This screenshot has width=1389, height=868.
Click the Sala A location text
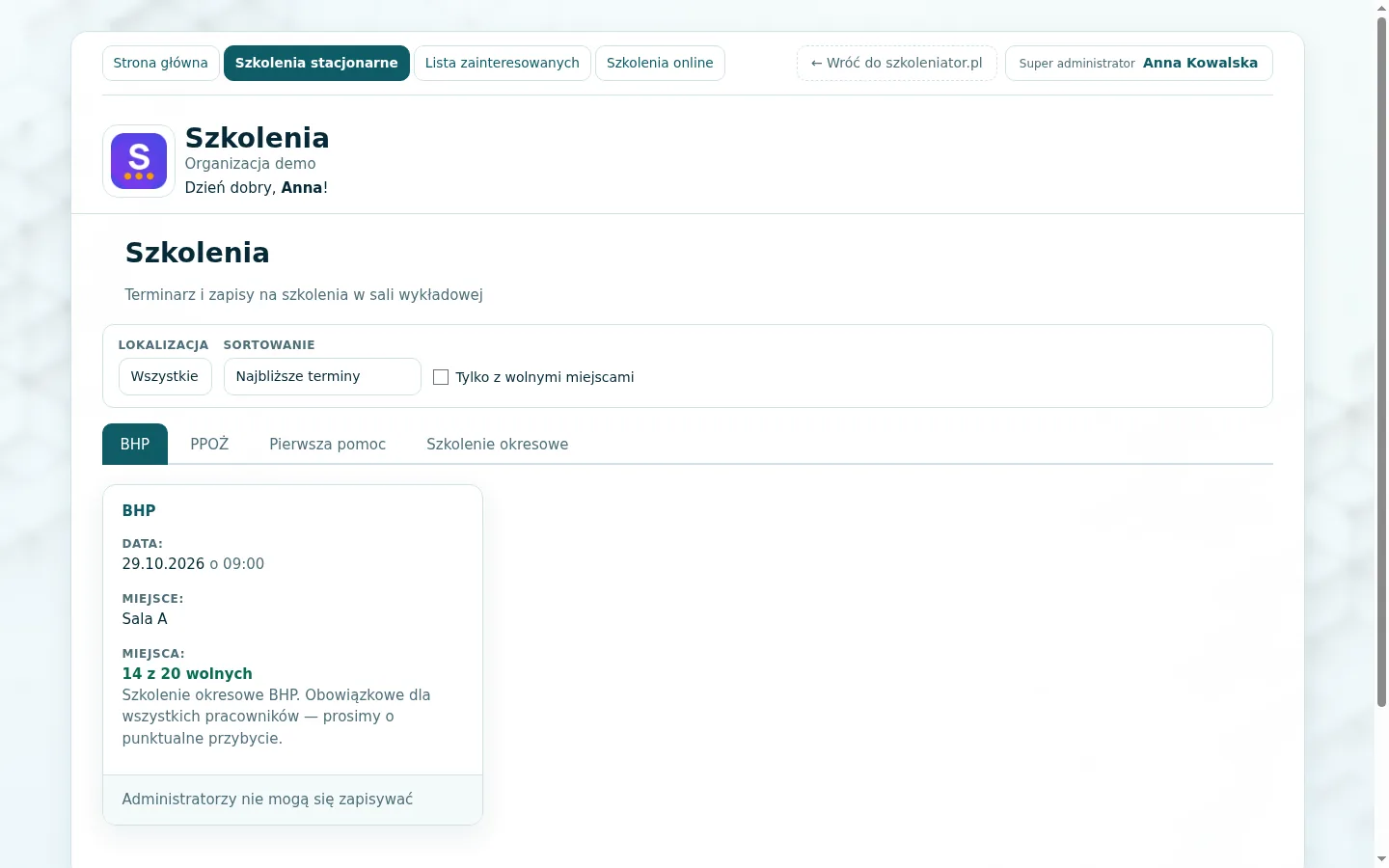point(145,619)
